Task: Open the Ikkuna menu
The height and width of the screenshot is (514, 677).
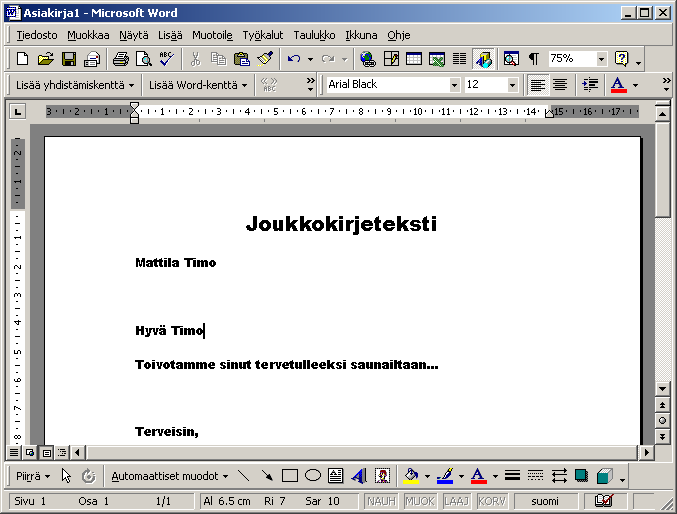Action: coord(361,35)
